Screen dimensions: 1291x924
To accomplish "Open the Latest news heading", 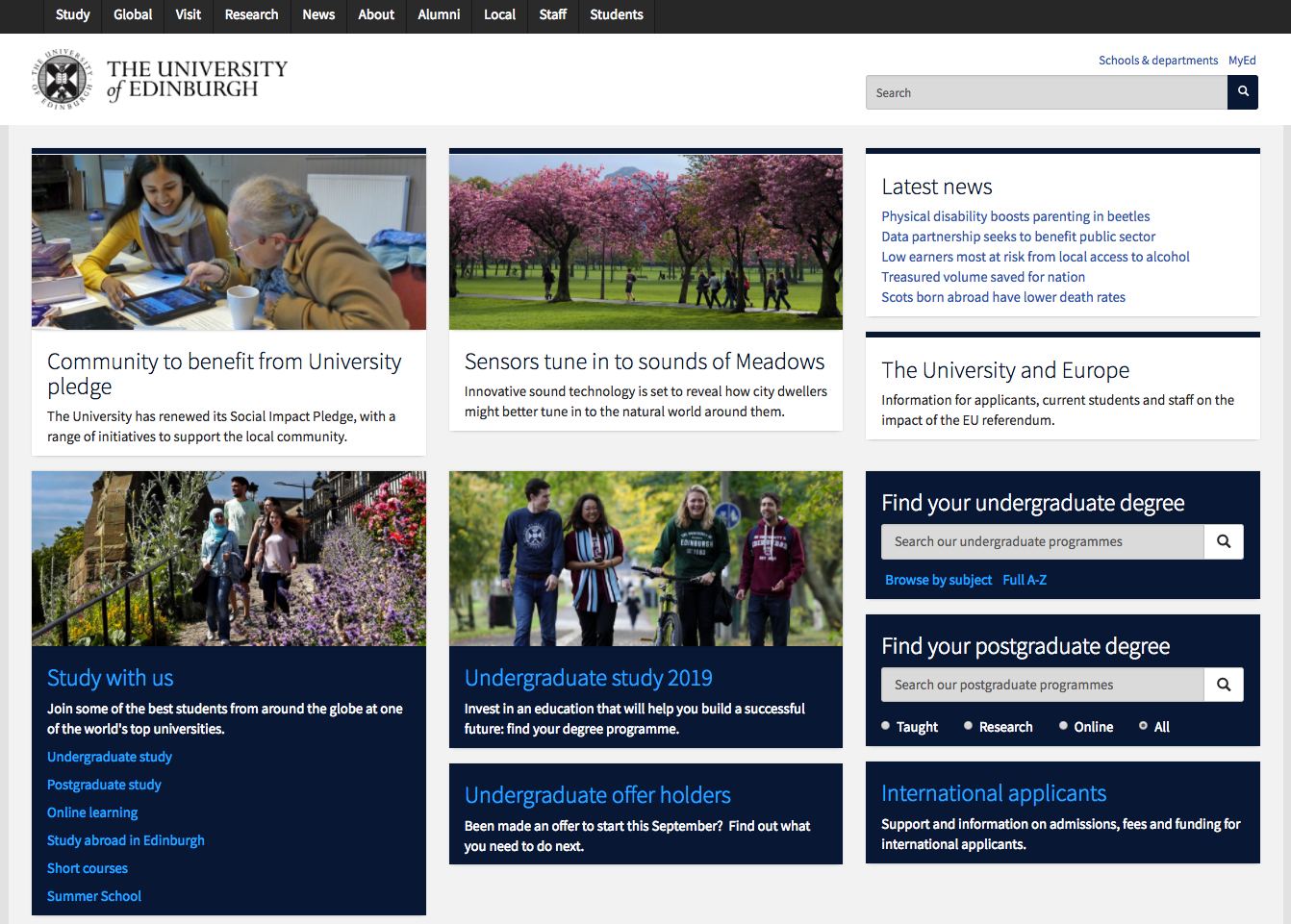I will [x=937, y=187].
